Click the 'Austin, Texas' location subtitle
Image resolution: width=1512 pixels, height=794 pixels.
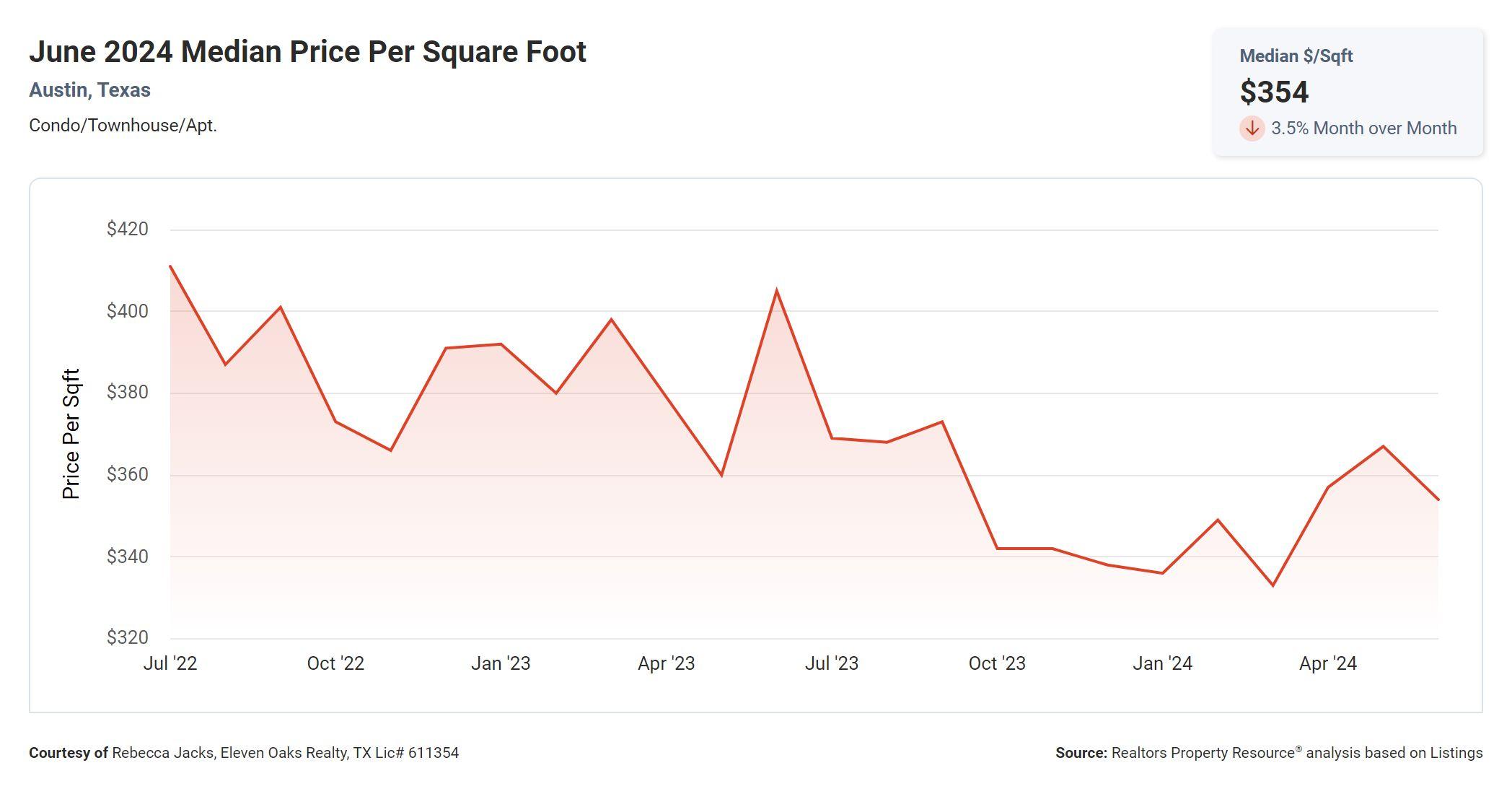pyautogui.click(x=89, y=90)
